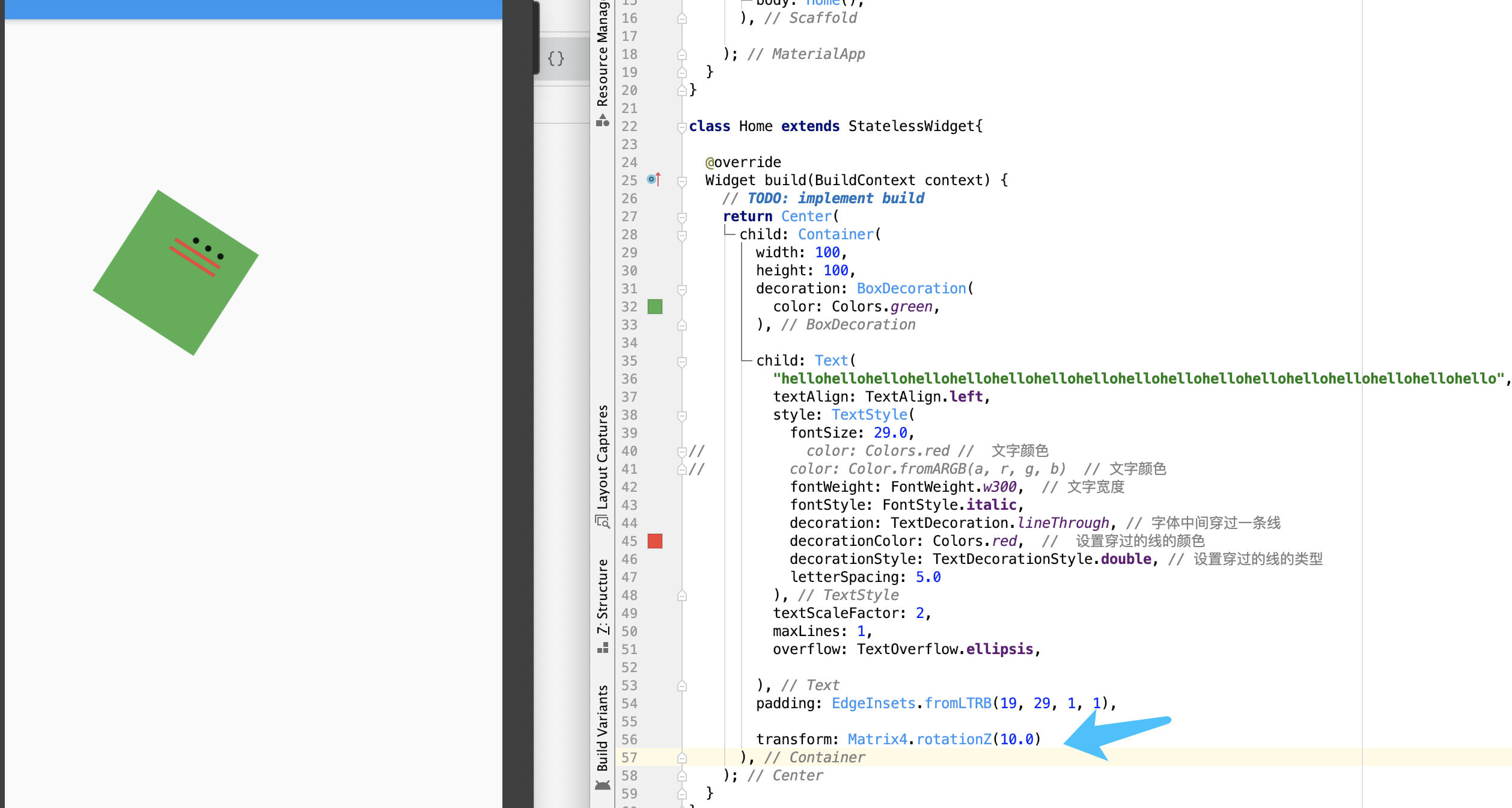Click the Matrix4 class reference
The width and height of the screenshot is (1512, 808).
point(877,739)
